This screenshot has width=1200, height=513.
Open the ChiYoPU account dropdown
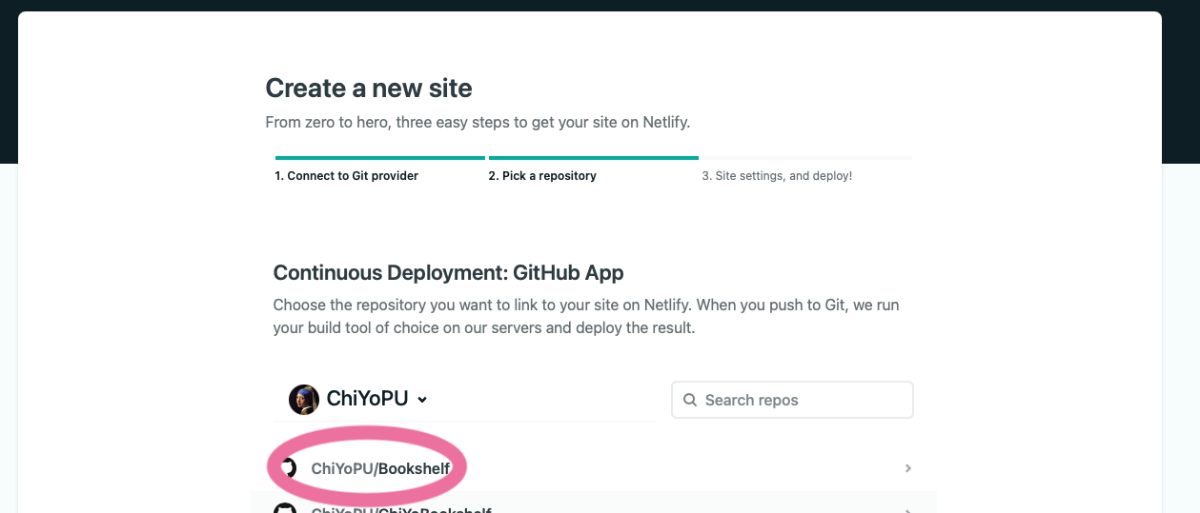click(x=359, y=399)
